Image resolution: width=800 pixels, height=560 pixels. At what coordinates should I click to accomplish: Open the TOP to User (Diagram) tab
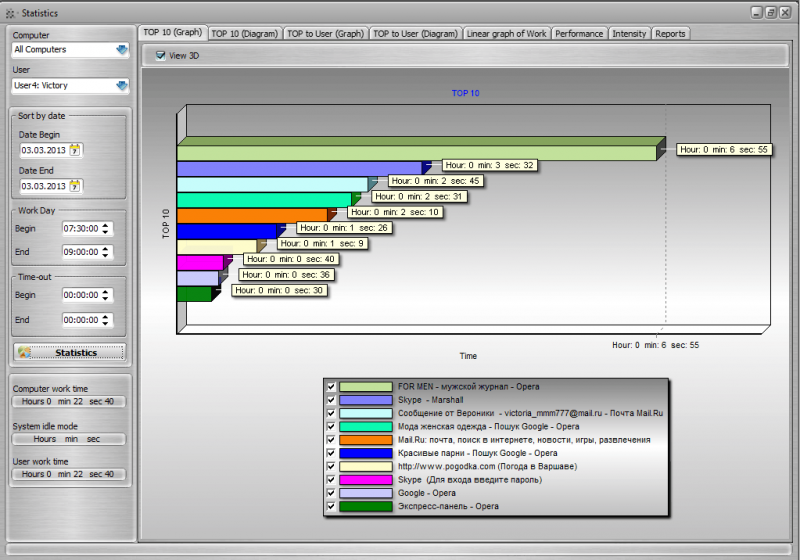coord(415,34)
